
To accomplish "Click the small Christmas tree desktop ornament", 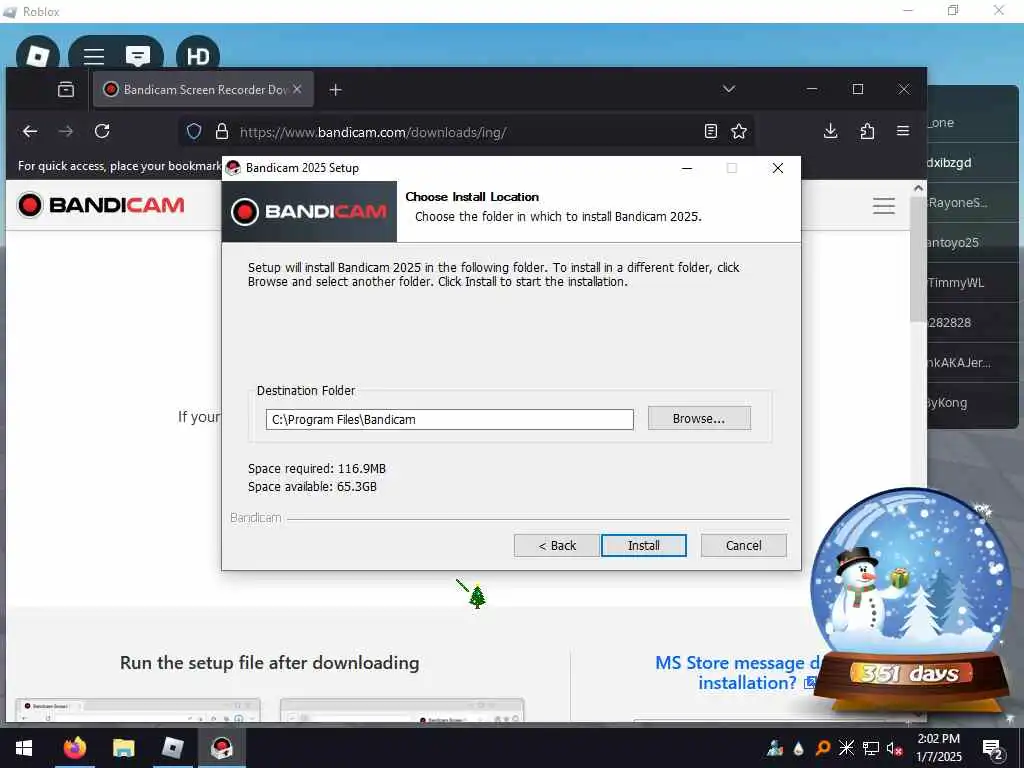I will [x=477, y=596].
